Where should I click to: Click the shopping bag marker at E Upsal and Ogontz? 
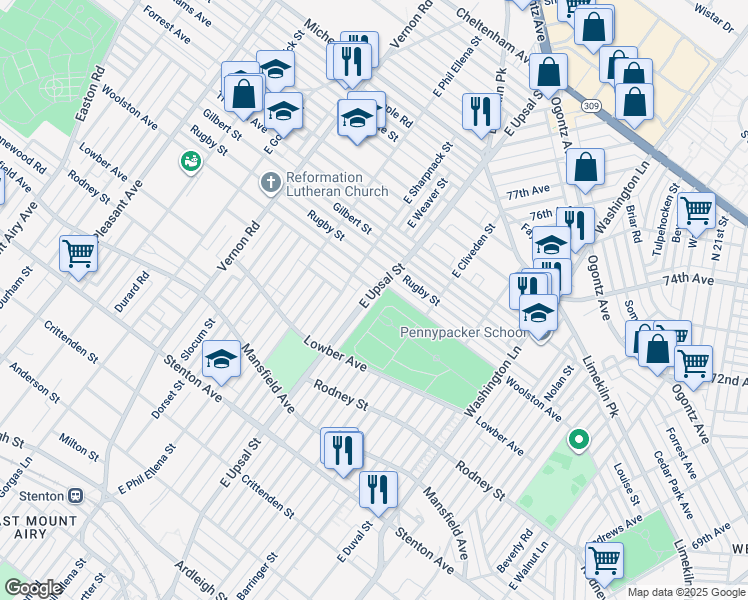(x=549, y=73)
